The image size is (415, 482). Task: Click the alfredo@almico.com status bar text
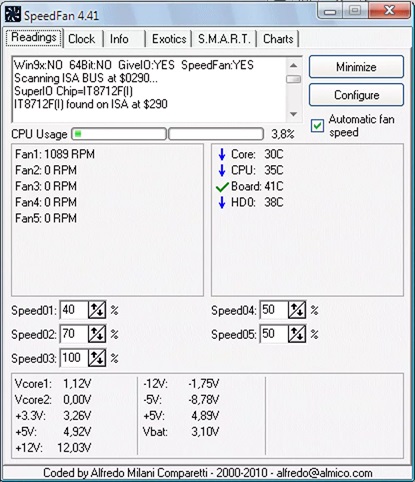(x=324, y=473)
